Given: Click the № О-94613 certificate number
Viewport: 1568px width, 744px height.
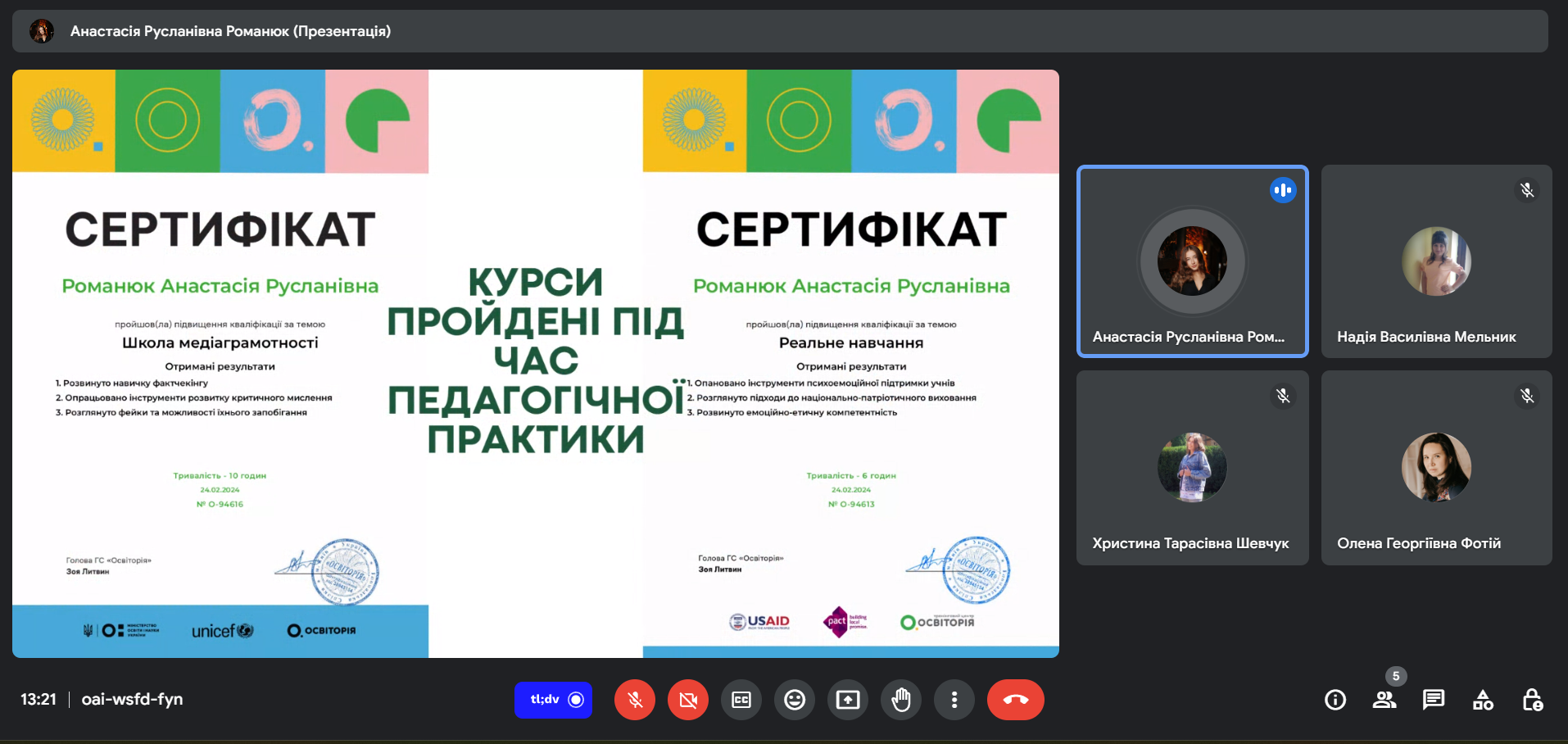Looking at the screenshot, I should tap(851, 504).
